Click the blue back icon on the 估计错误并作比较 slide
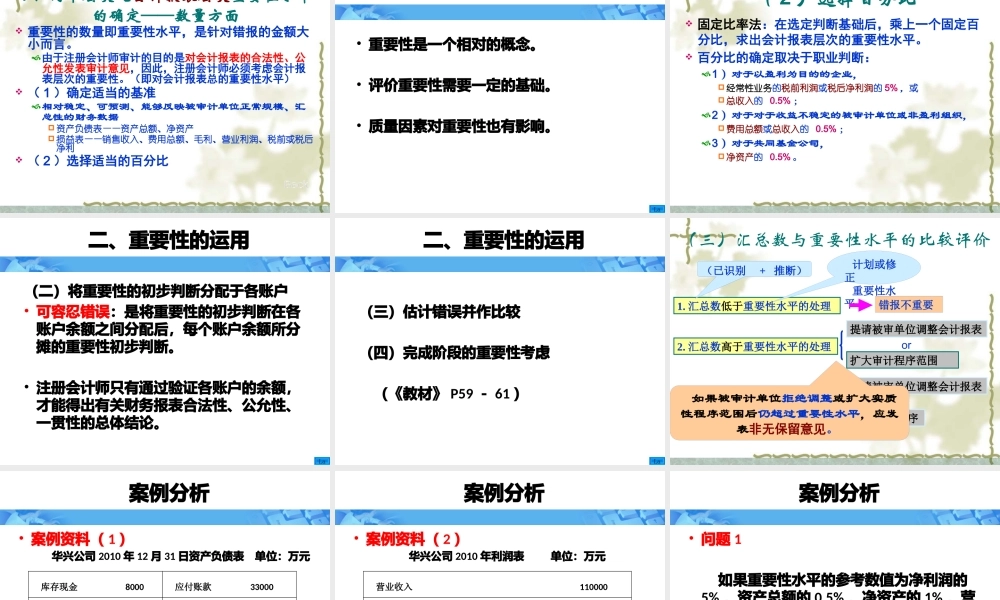The image size is (1000, 600). click(656, 460)
